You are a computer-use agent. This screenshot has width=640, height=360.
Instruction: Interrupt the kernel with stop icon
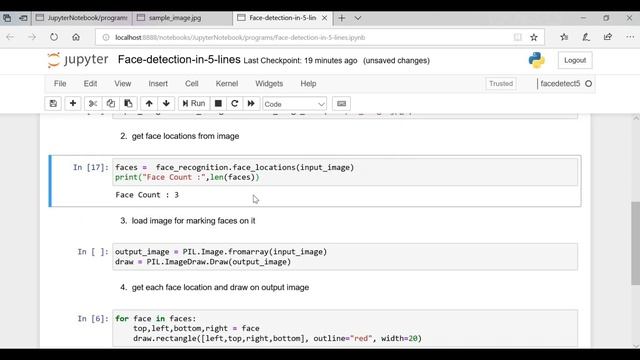[x=218, y=104]
